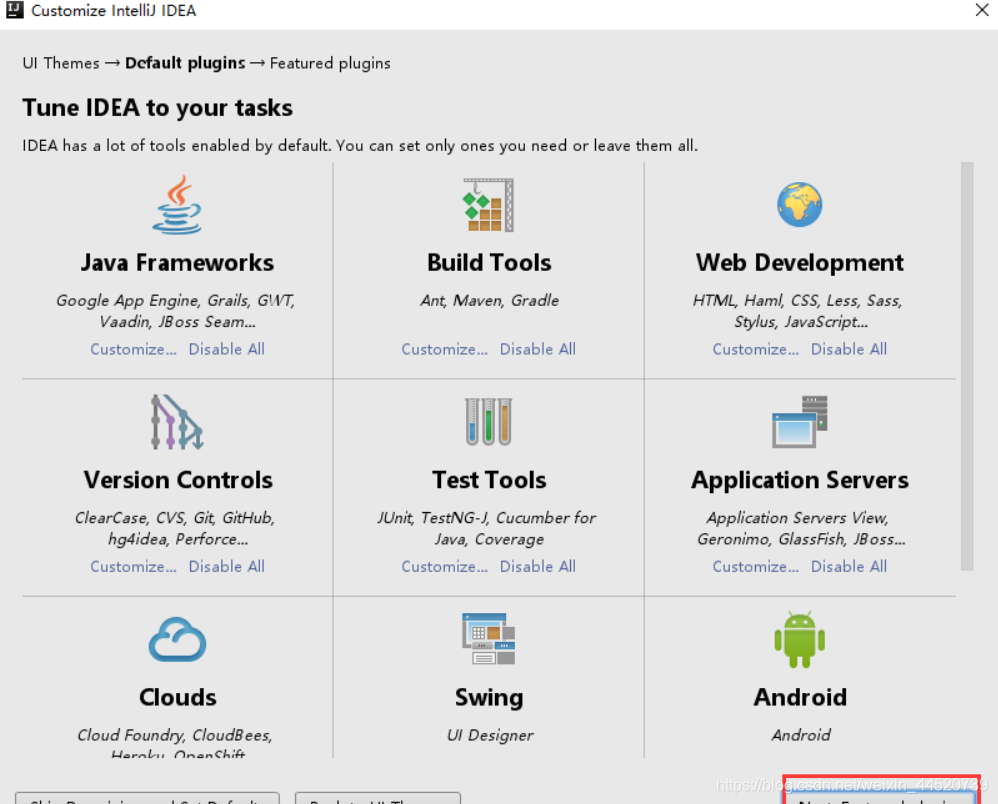The height and width of the screenshot is (804, 998).
Task: Open Customize for Version Controls
Action: click(133, 566)
